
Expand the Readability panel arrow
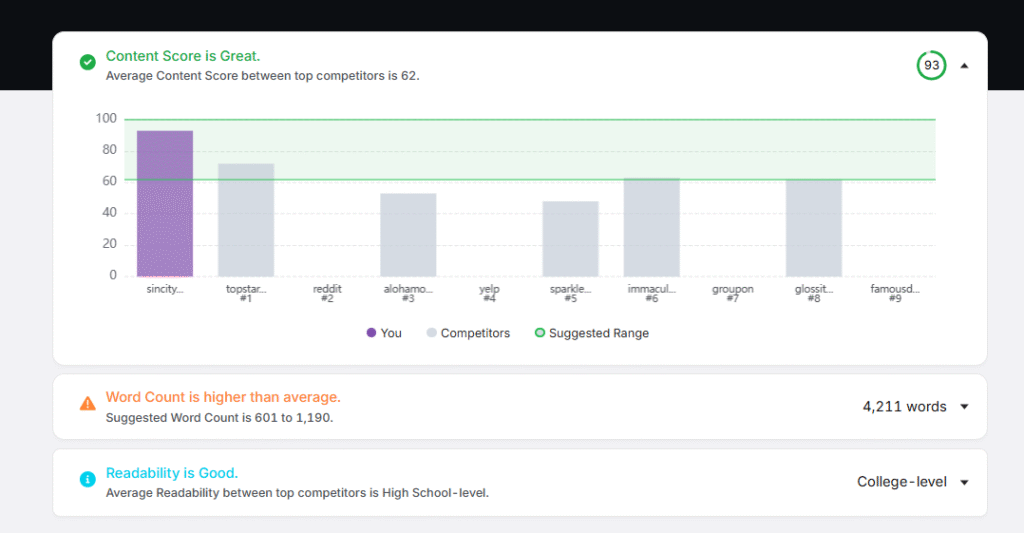coord(964,482)
